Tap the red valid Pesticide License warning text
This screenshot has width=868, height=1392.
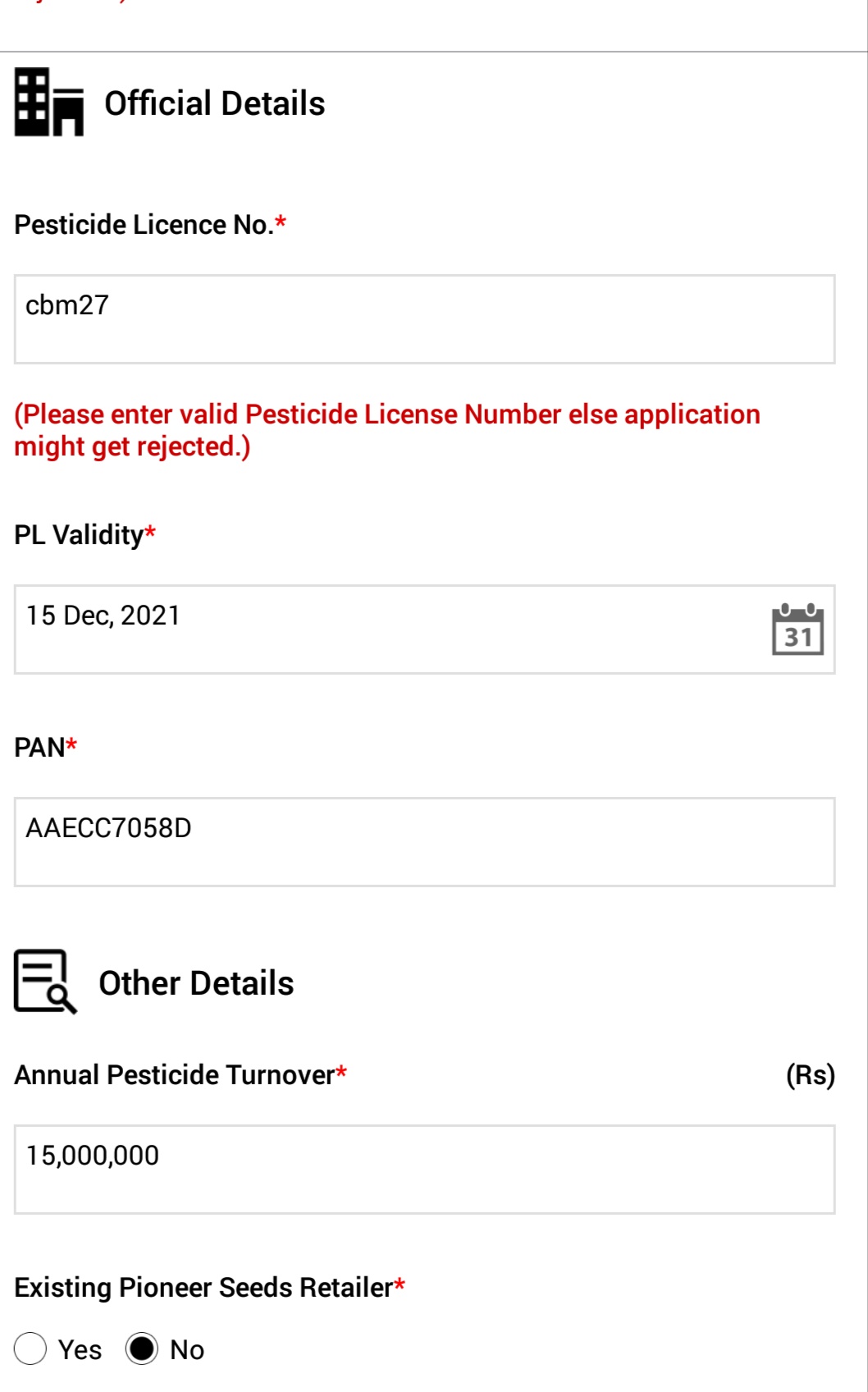[387, 430]
